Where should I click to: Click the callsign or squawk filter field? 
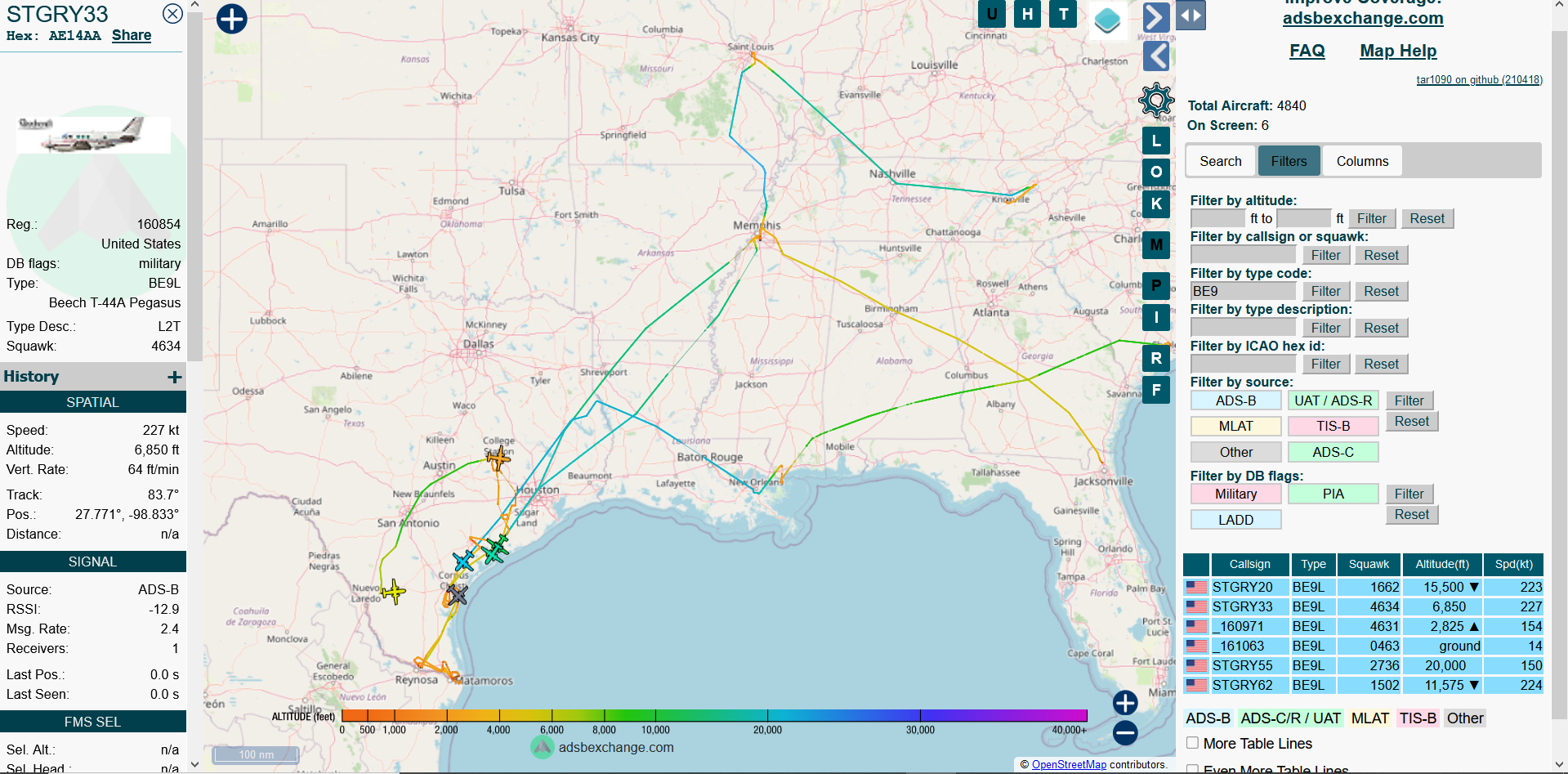point(1243,255)
